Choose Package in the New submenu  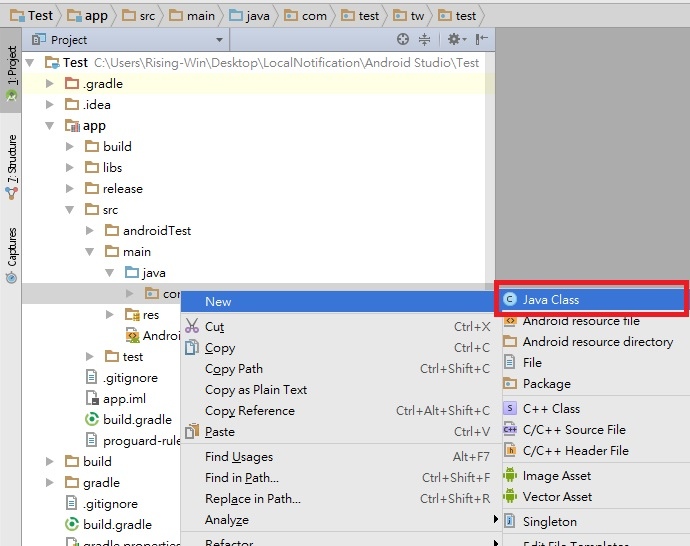[x=596, y=384]
